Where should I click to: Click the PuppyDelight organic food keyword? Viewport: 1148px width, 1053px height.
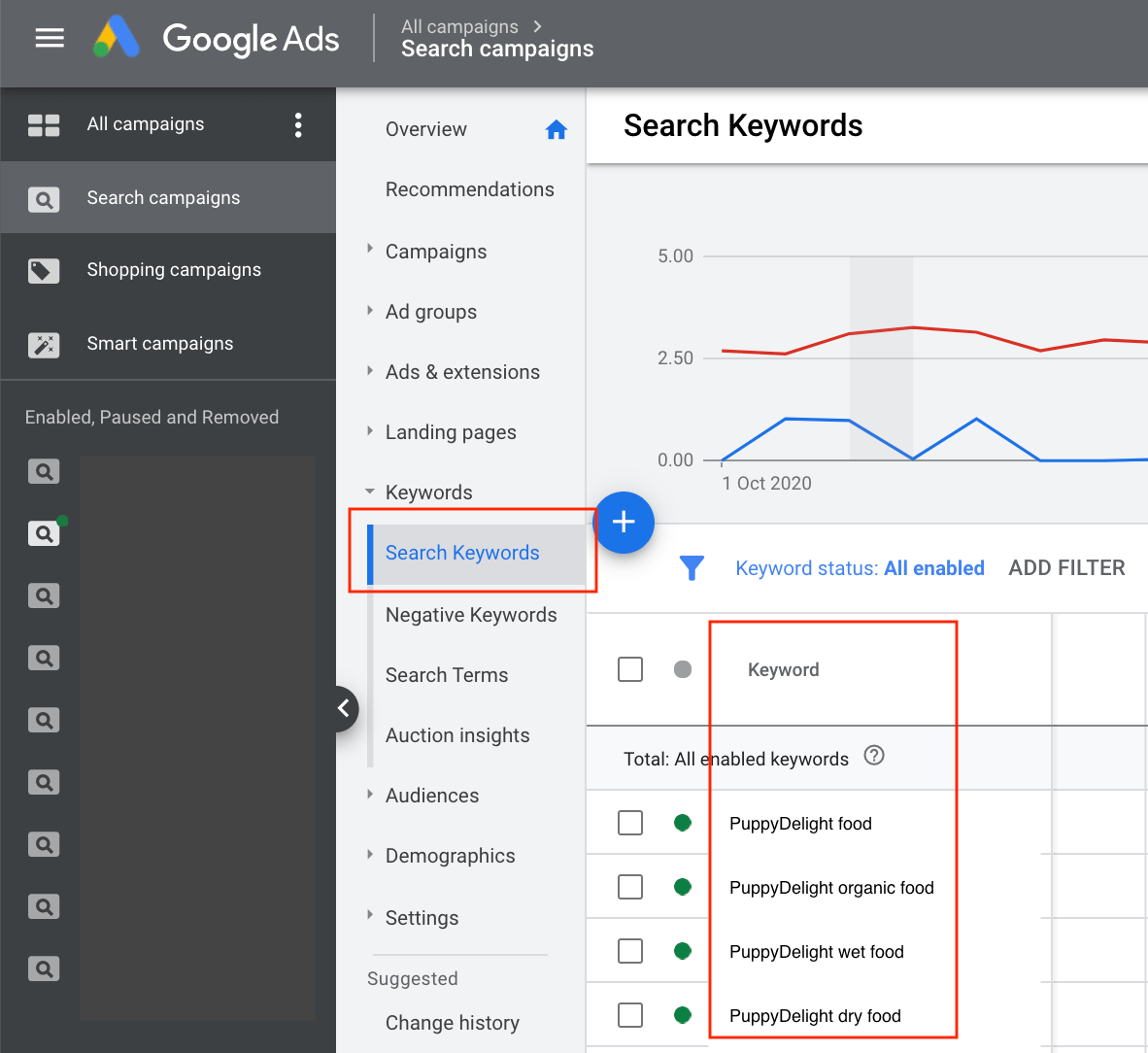pos(831,888)
